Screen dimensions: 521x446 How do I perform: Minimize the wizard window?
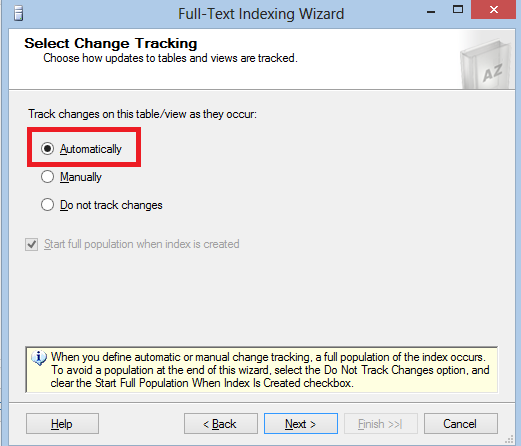(x=431, y=12)
